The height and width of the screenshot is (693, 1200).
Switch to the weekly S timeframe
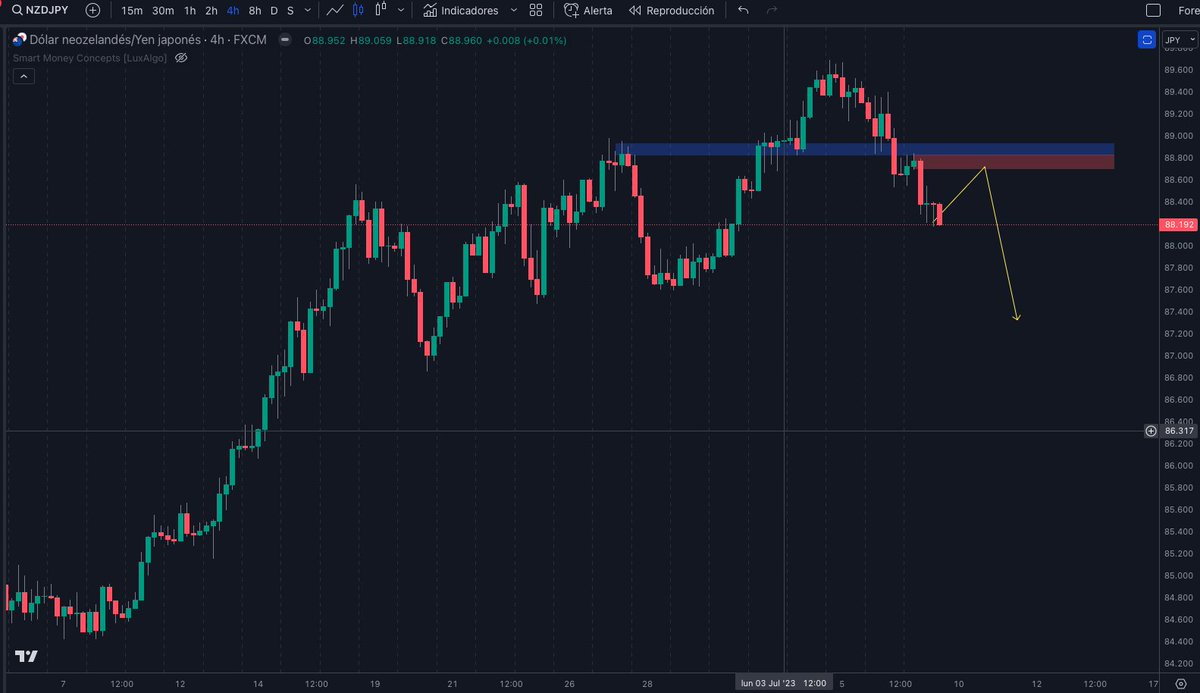coord(290,10)
